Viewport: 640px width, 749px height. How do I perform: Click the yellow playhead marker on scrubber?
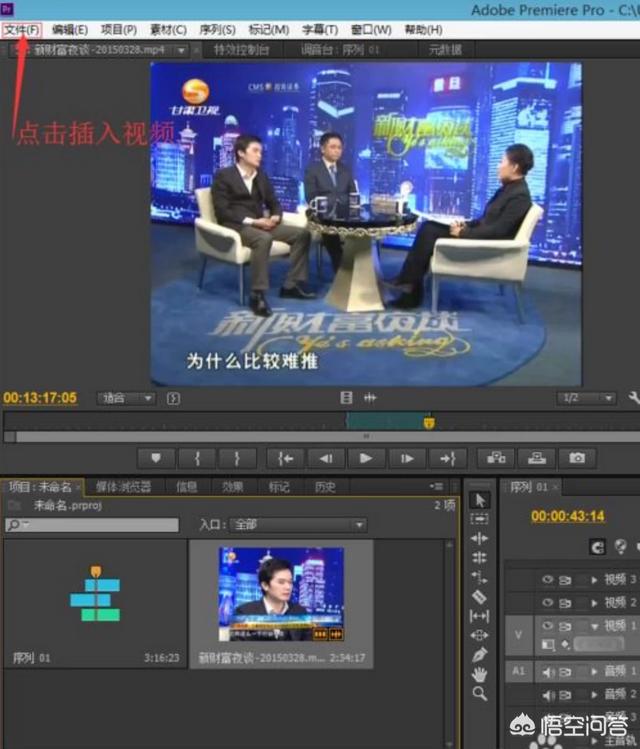[429, 423]
